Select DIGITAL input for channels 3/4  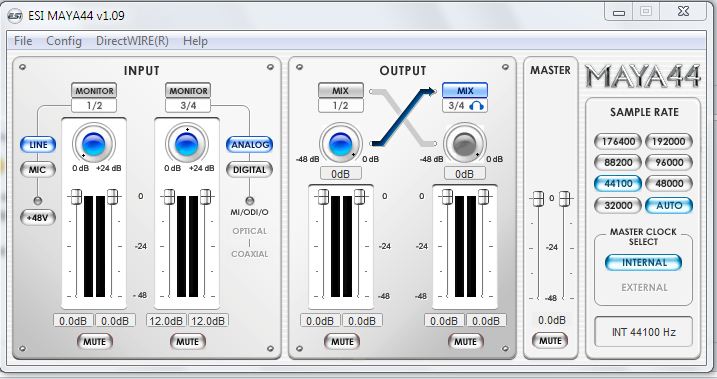[250, 170]
